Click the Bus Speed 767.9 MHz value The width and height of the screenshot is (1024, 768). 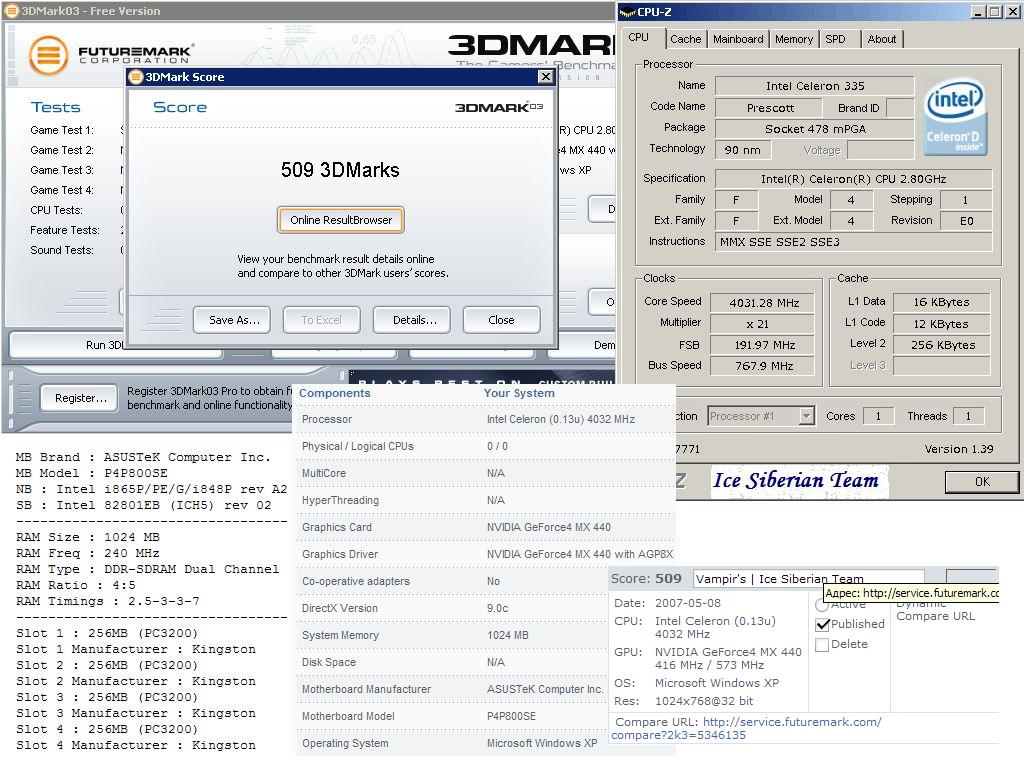pyautogui.click(x=763, y=366)
